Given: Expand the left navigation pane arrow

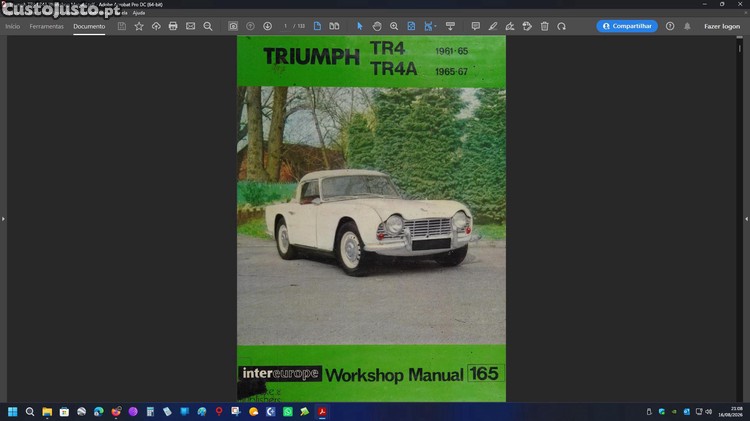Looking at the screenshot, I should click(3, 219).
